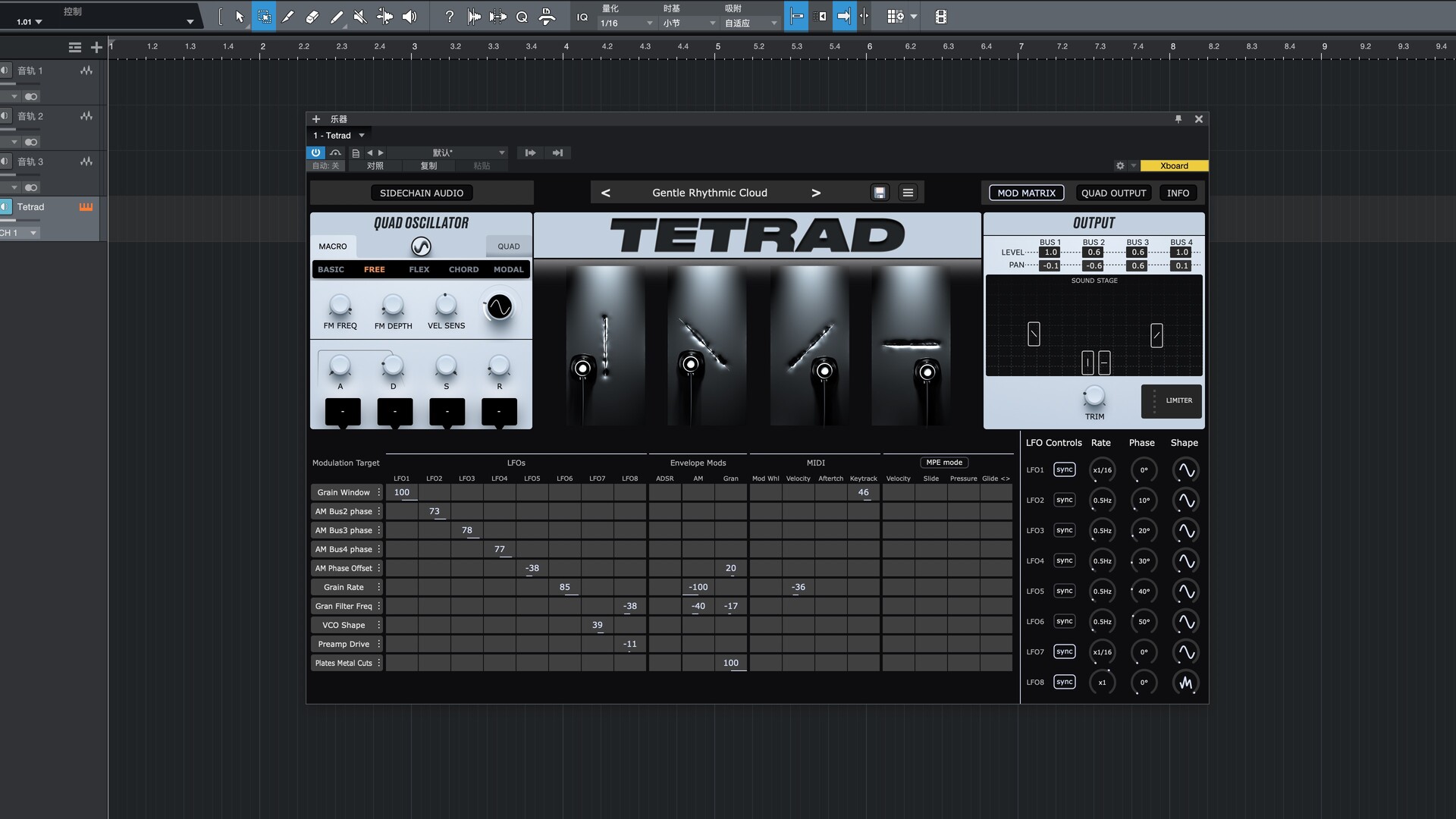The image size is (1456, 819).
Task: Open Grain Window row options menu
Action: click(x=378, y=492)
